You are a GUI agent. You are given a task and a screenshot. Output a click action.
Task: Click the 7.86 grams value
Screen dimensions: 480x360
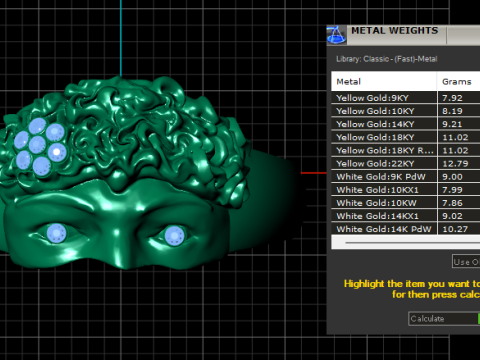coord(452,203)
